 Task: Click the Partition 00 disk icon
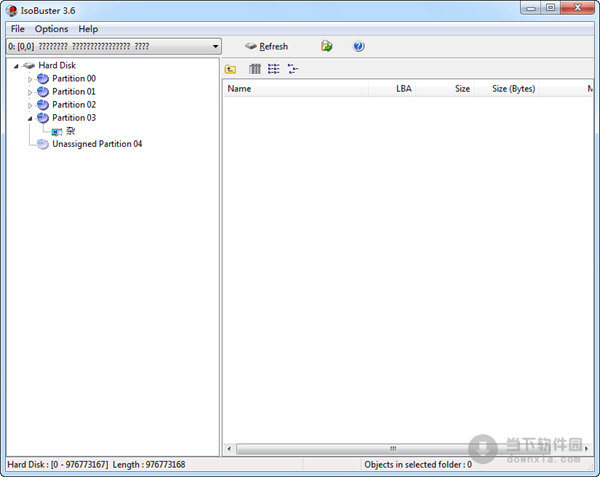click(x=43, y=79)
